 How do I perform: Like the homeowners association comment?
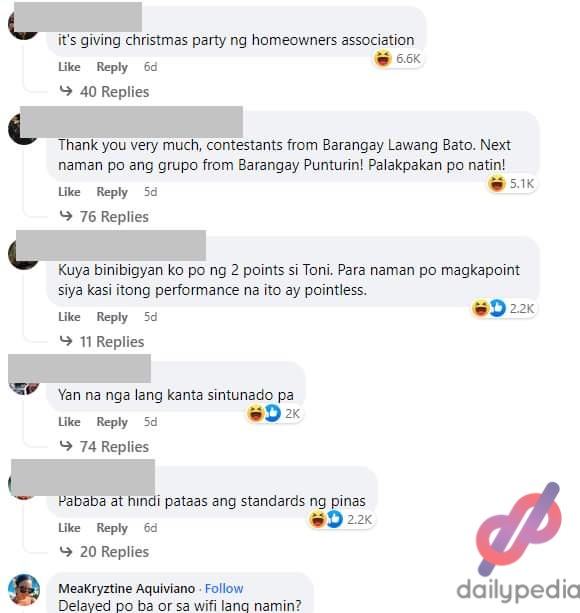coord(69,67)
